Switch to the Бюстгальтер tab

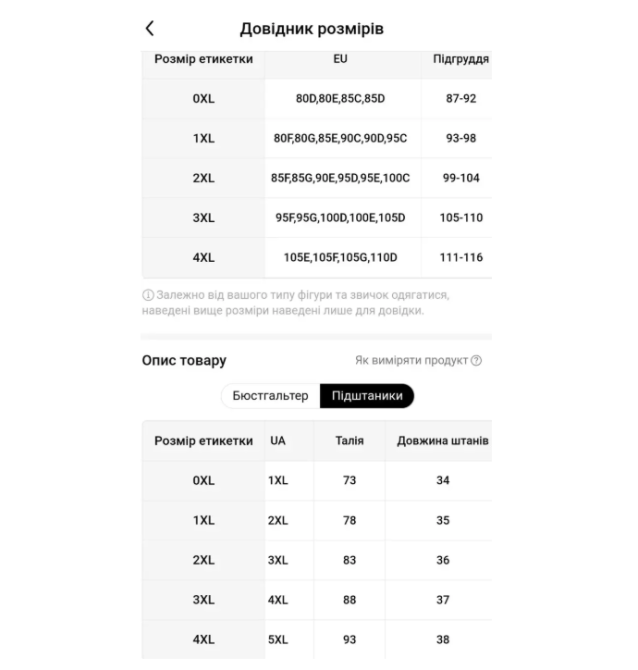tap(270, 396)
